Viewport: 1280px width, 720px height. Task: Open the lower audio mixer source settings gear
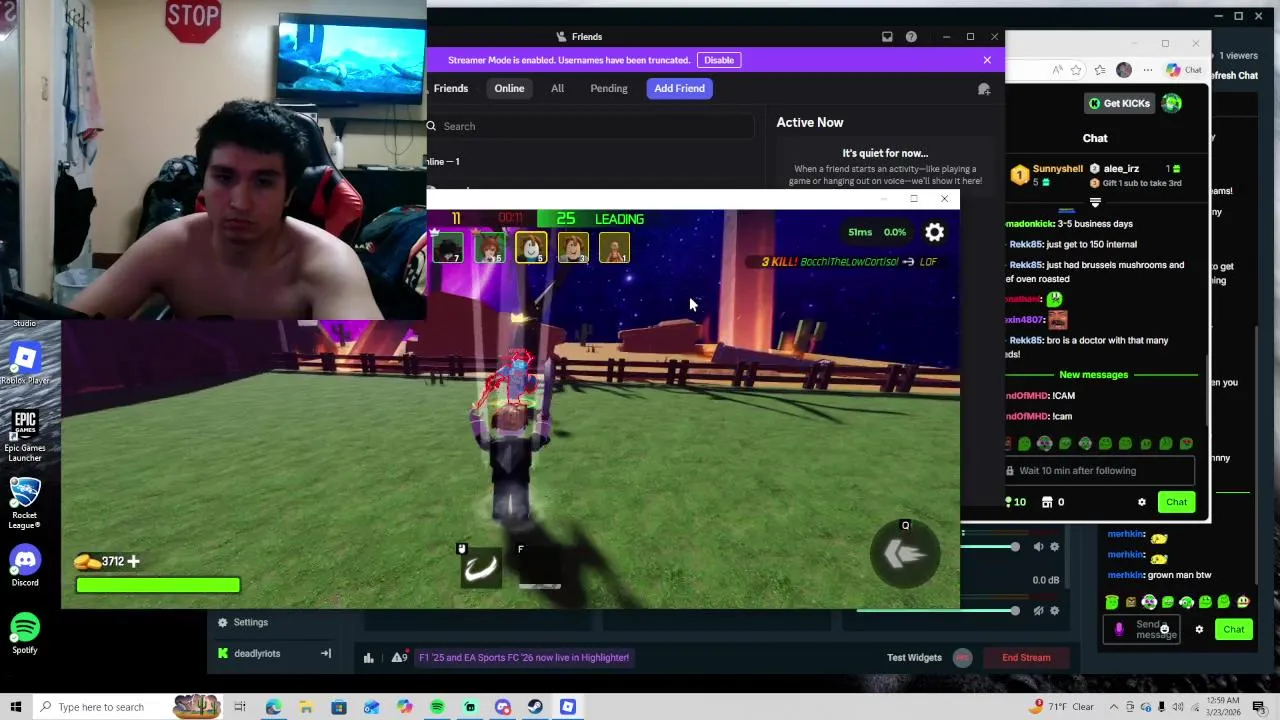pyautogui.click(x=1054, y=611)
